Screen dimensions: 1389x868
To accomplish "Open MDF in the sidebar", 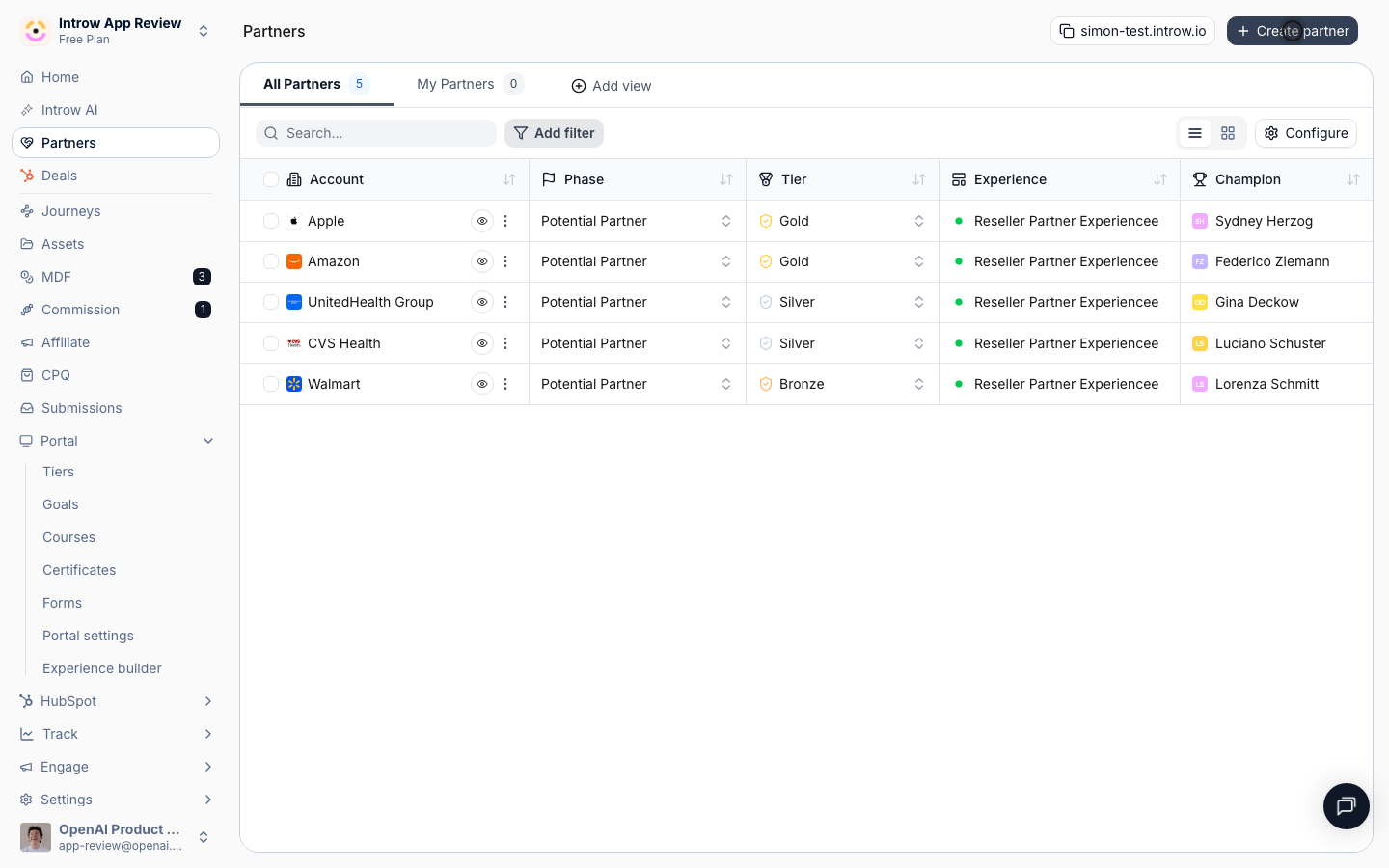I will [x=116, y=277].
